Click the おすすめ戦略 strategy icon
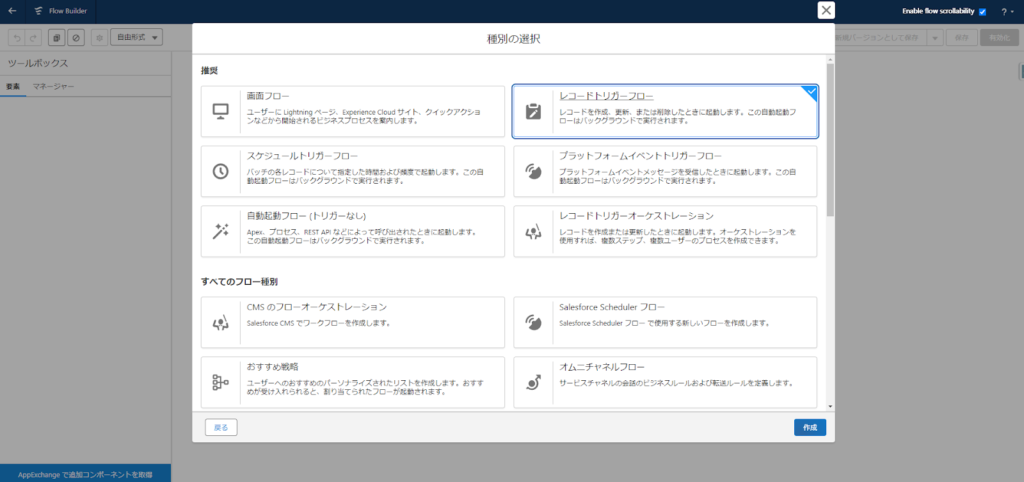Viewport: 1024px width, 482px height. [221, 382]
